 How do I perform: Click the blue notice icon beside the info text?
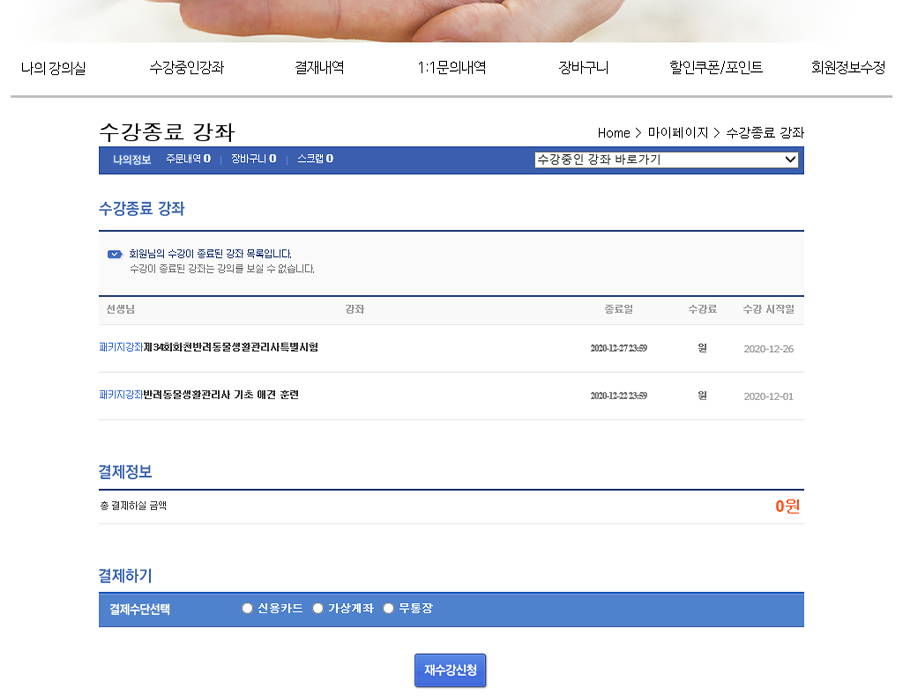pos(114,254)
